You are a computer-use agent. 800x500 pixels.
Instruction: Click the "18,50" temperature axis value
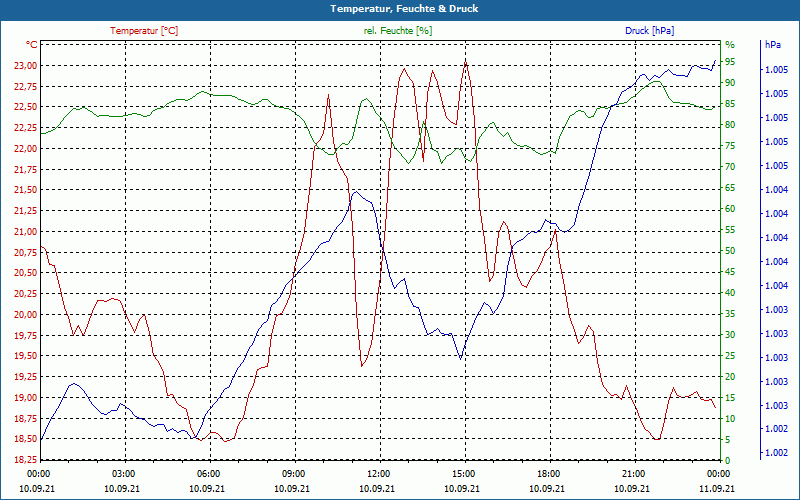point(25,439)
